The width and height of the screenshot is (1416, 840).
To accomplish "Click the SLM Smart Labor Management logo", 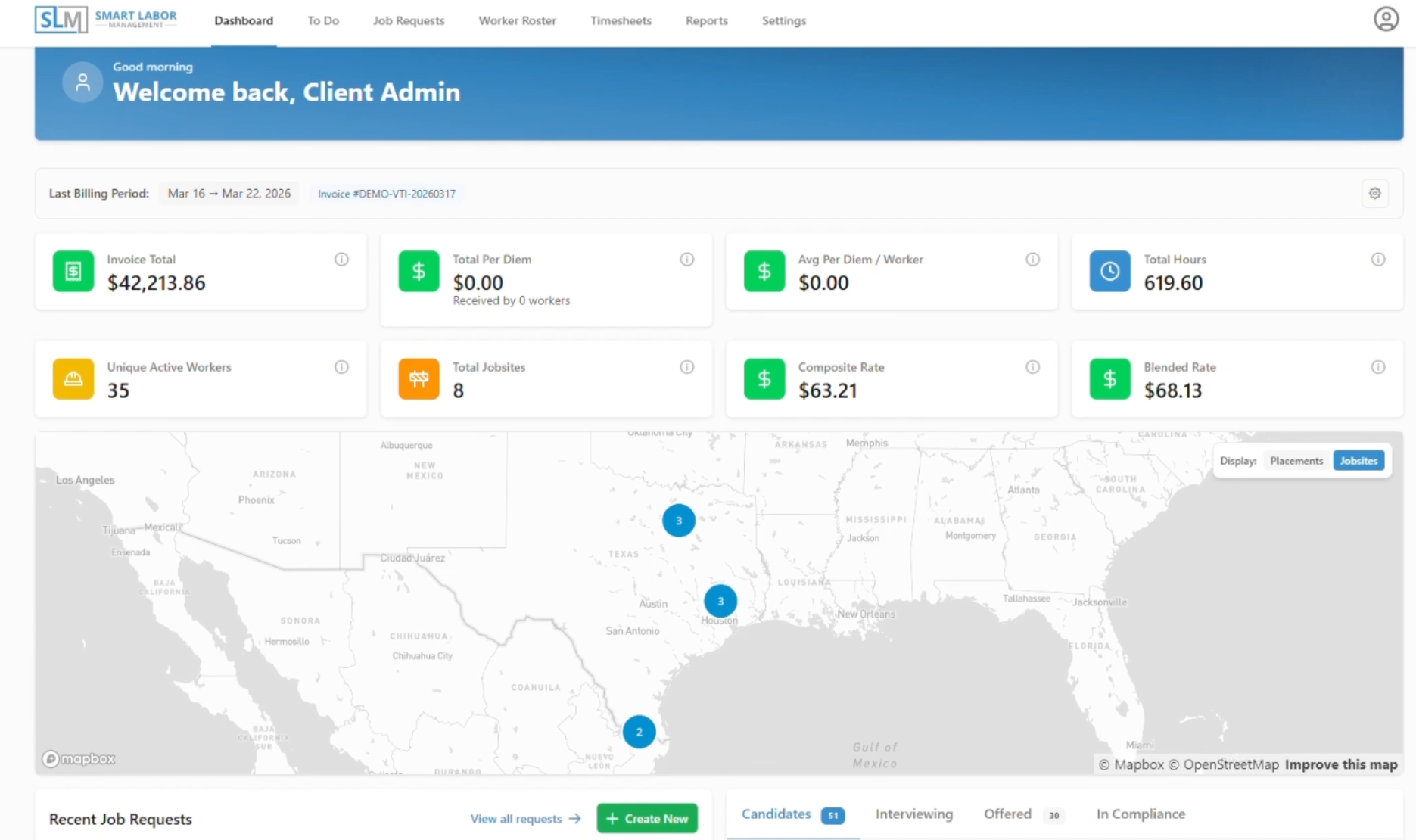I will click(106, 20).
